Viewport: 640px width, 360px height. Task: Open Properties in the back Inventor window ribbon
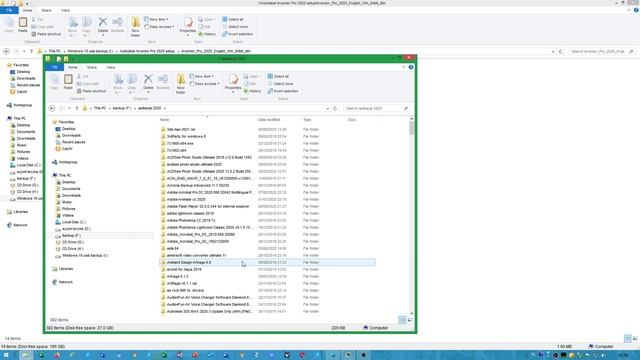coord(188,26)
